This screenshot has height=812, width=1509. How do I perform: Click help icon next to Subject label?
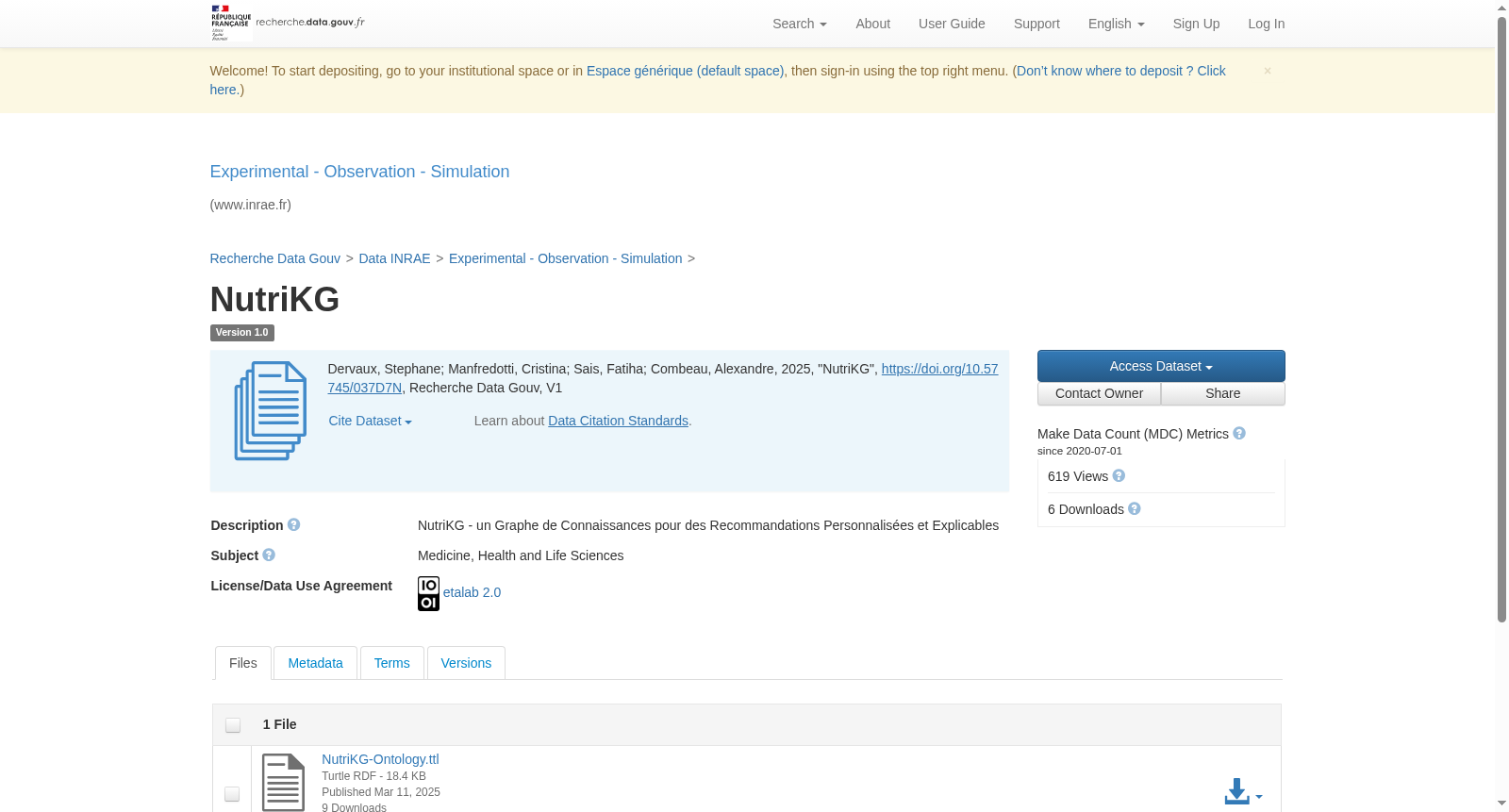[269, 555]
